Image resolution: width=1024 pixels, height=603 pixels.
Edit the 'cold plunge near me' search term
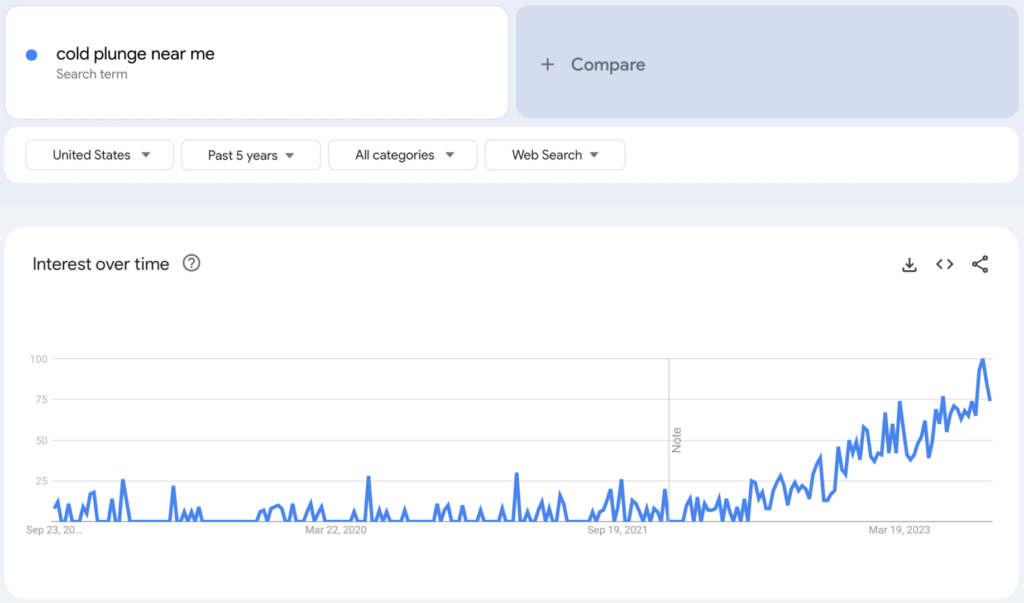[135, 54]
